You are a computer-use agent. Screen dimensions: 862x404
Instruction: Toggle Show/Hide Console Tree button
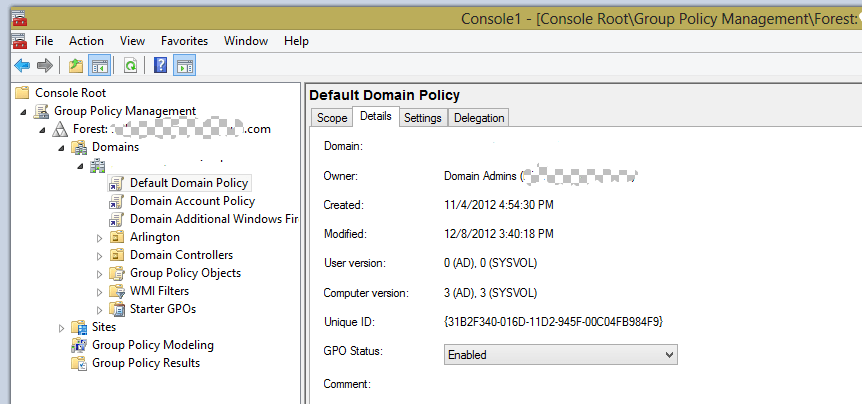(x=99, y=66)
